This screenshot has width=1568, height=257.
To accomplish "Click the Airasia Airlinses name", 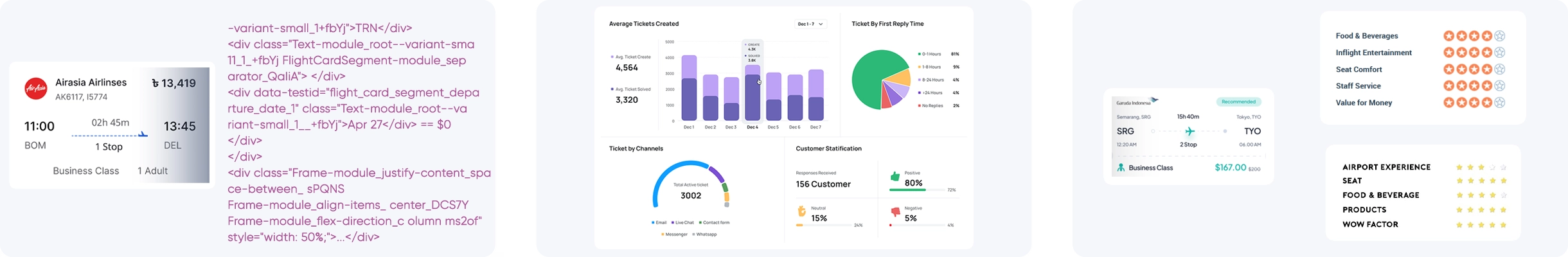I will (91, 82).
